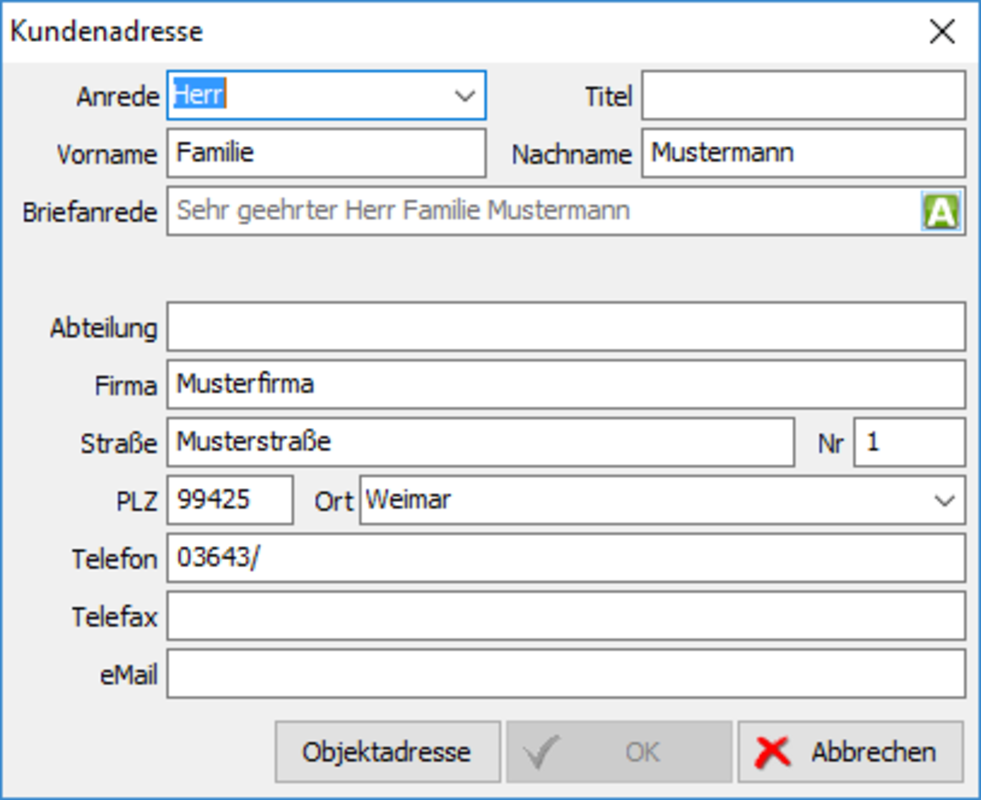Close the Kundenadresse dialog window

click(x=942, y=32)
